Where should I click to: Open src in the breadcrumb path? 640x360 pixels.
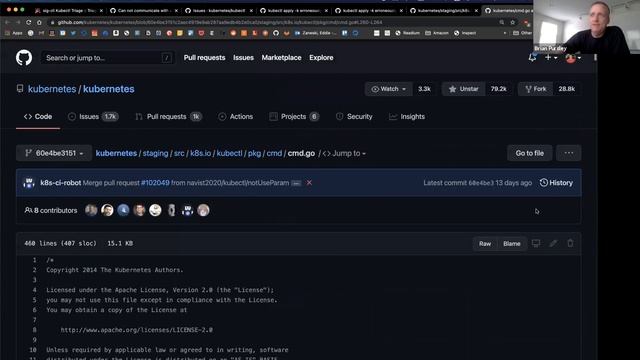pyautogui.click(x=179, y=153)
